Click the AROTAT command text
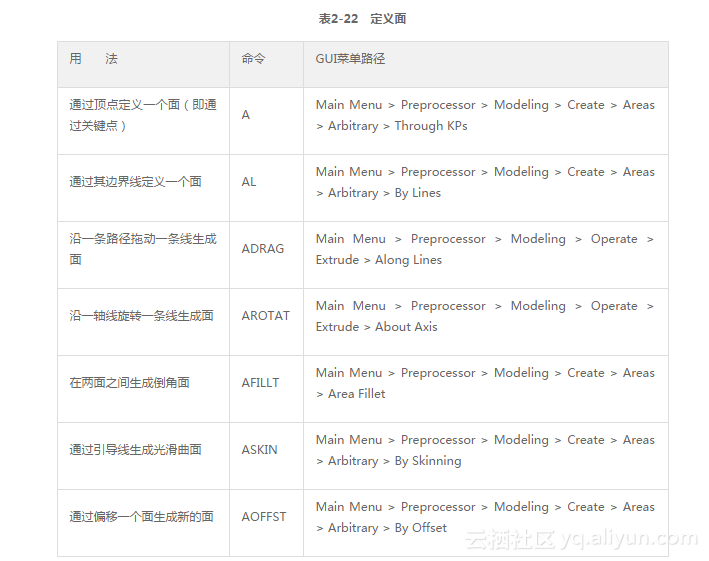The height and width of the screenshot is (561, 709). pyautogui.click(x=265, y=316)
